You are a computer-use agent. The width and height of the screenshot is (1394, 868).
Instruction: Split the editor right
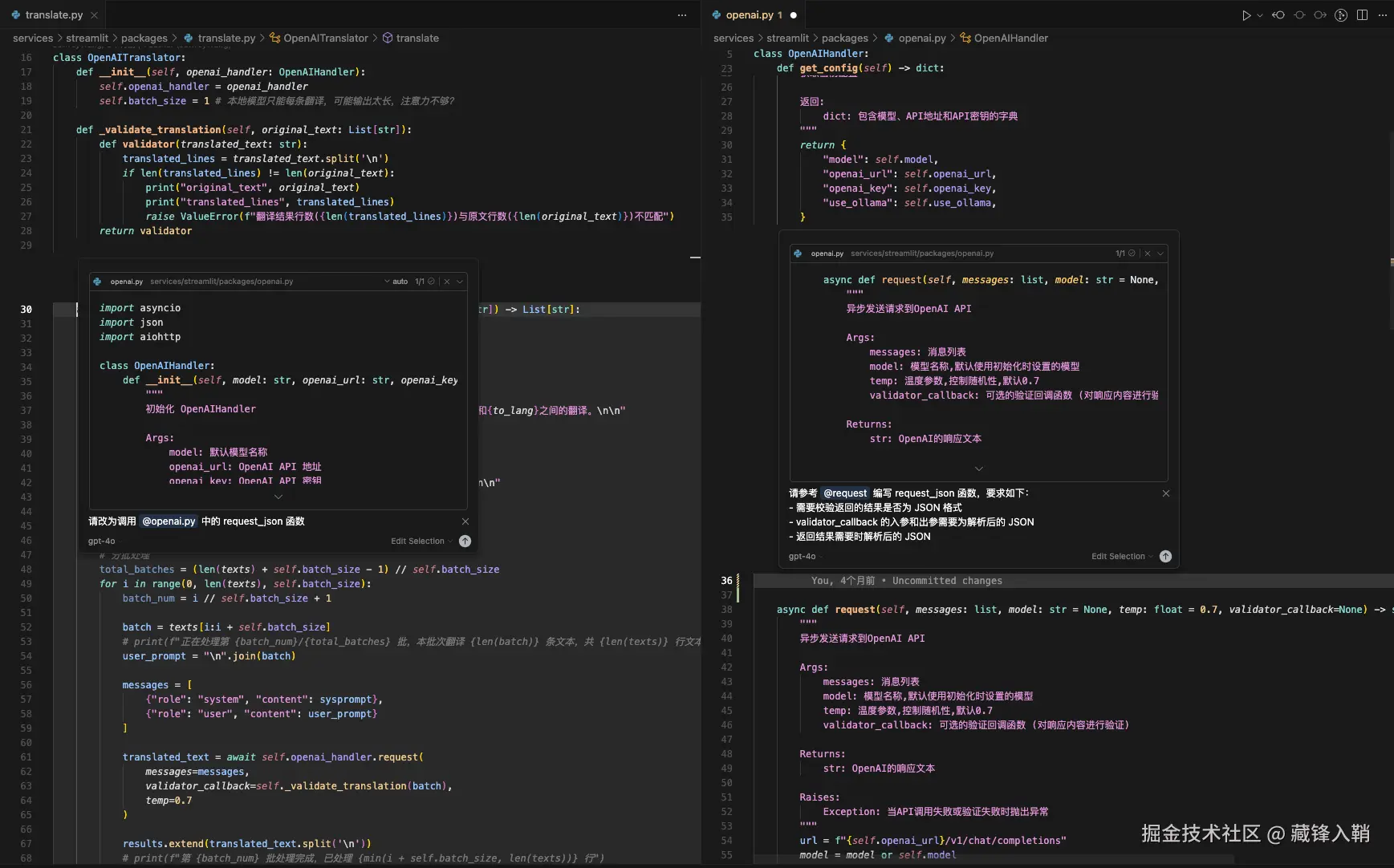click(1362, 15)
